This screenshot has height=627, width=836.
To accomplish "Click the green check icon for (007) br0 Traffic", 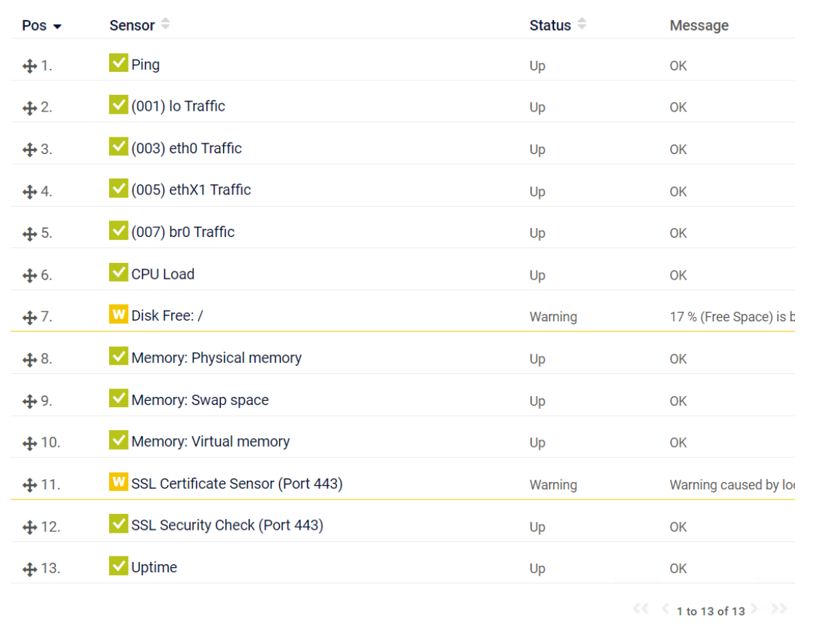I will coord(119,231).
